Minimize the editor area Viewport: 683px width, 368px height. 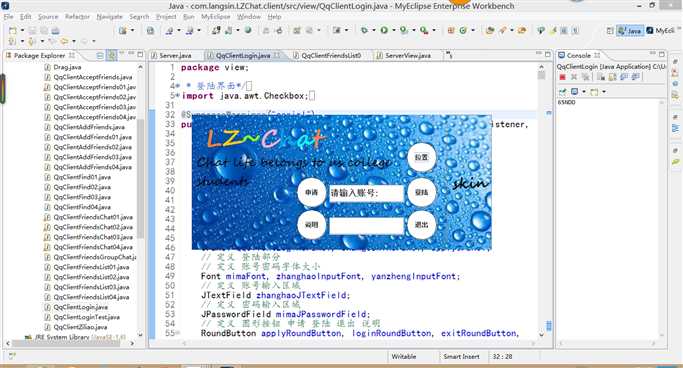pyautogui.click(x=539, y=54)
